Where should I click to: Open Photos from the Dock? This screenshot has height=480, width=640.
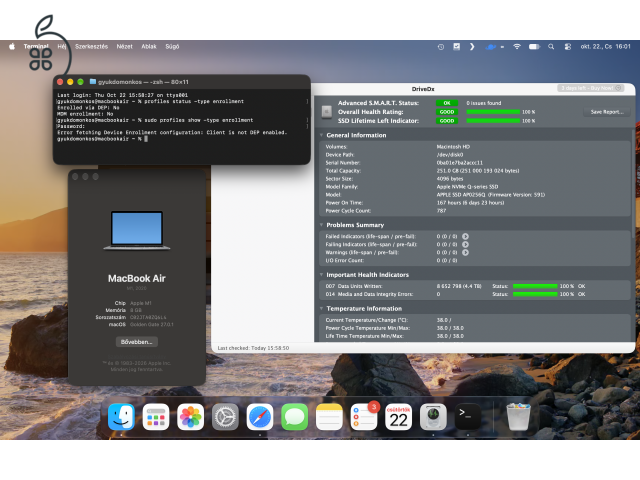pos(191,417)
